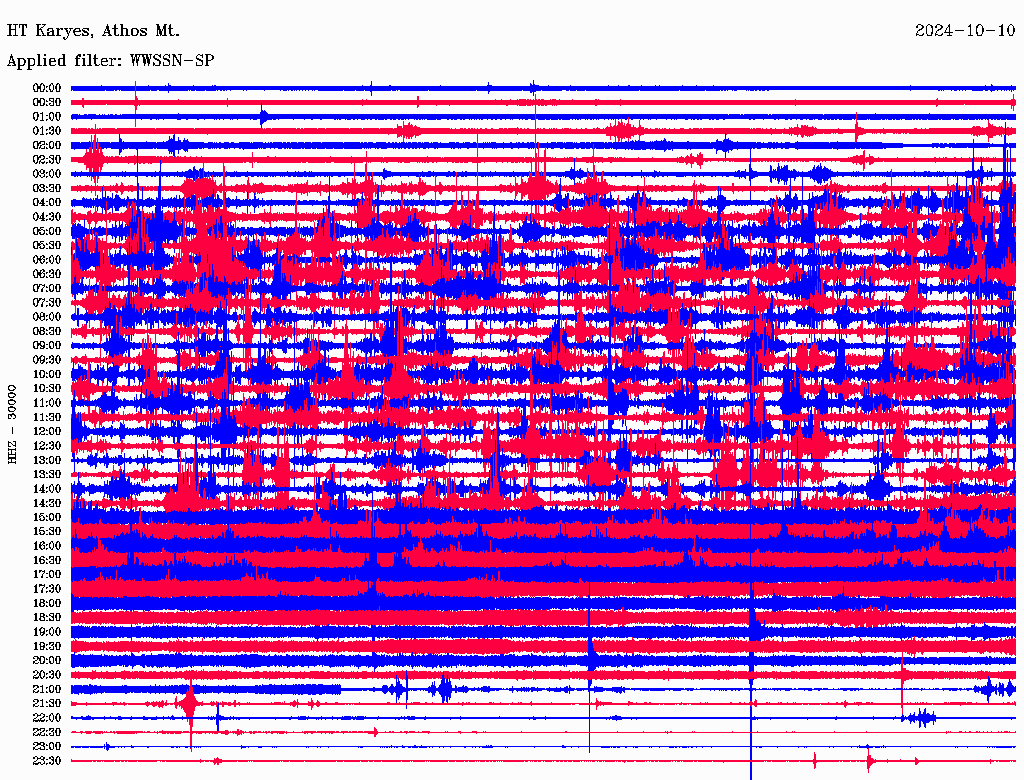This screenshot has height=780, width=1024.
Task: Select the 12:00 time label
Action: pyautogui.click(x=47, y=432)
